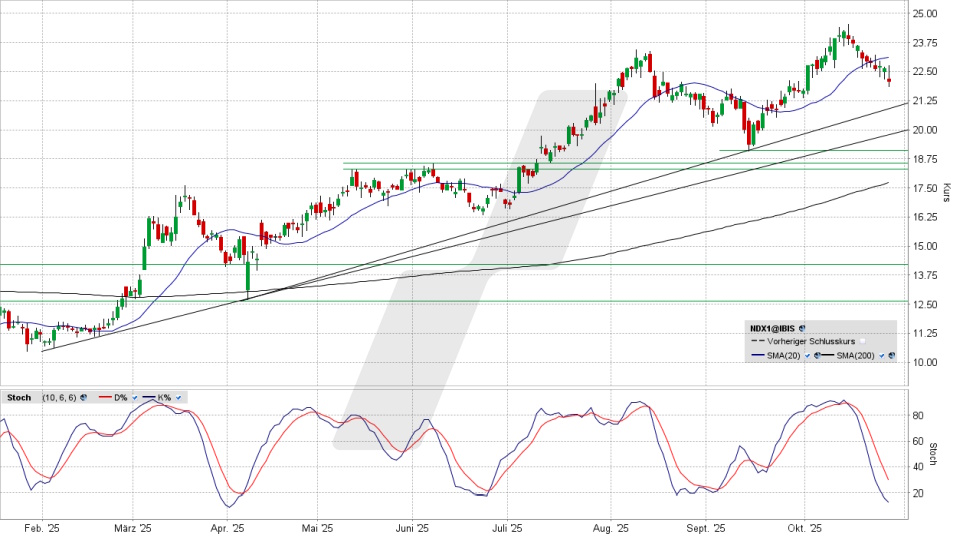Click the Mai '25 date label
The image size is (960, 540).
click(x=316, y=528)
